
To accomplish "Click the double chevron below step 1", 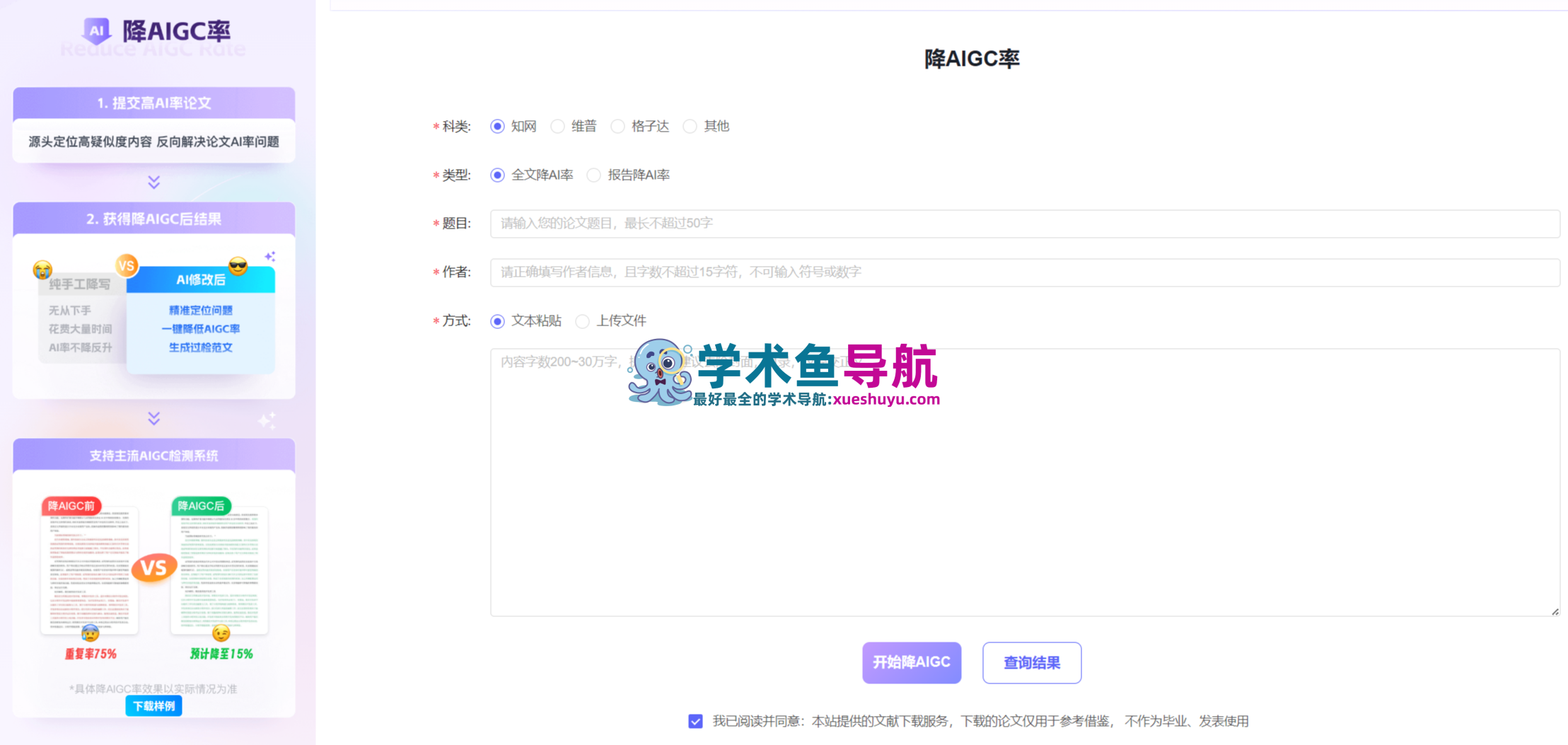I will (x=153, y=183).
